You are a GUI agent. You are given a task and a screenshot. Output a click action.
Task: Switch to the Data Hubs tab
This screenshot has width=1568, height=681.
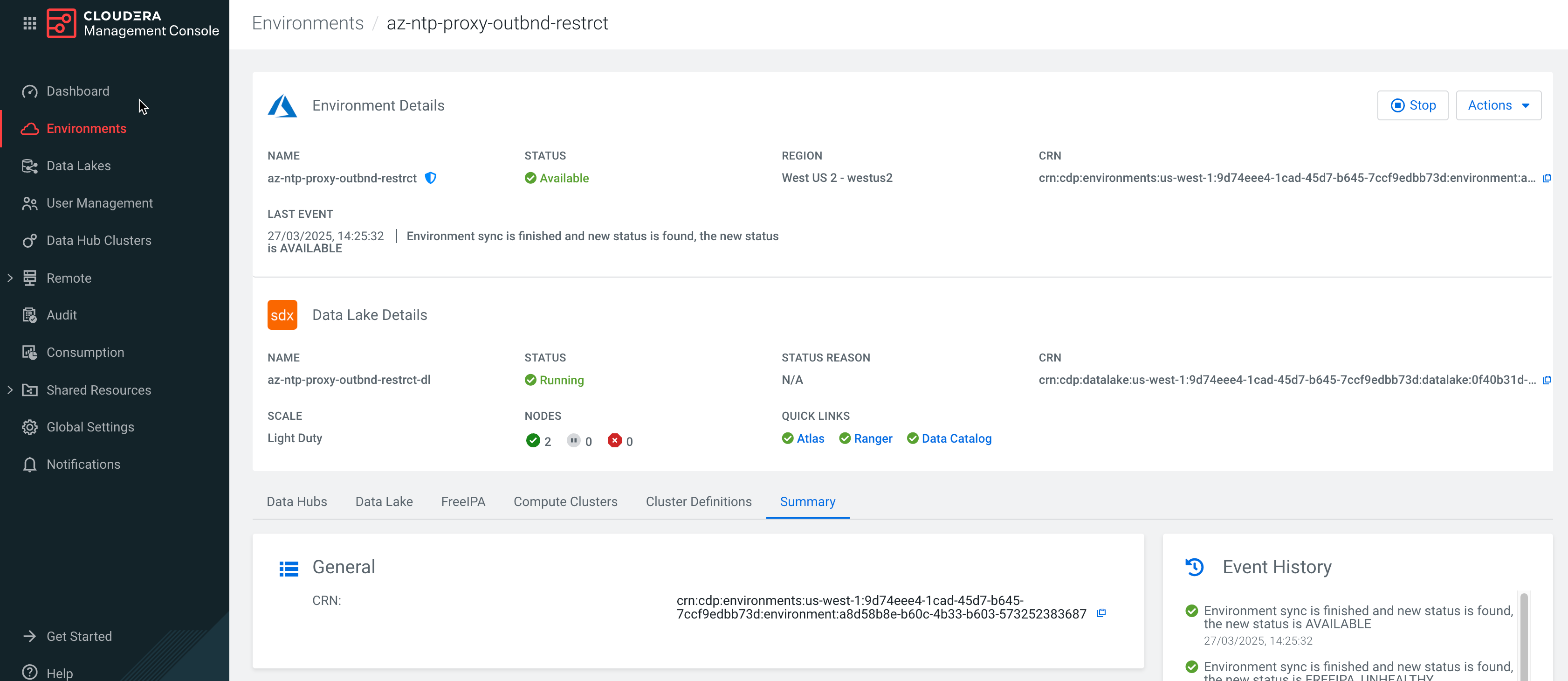[x=296, y=501]
